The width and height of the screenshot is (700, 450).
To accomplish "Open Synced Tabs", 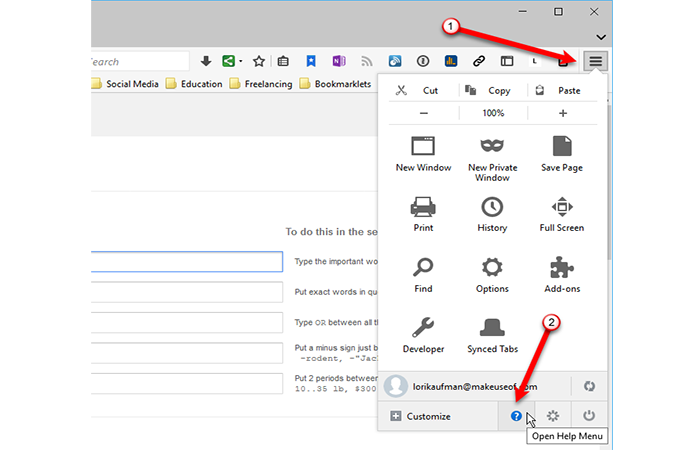I will [492, 335].
